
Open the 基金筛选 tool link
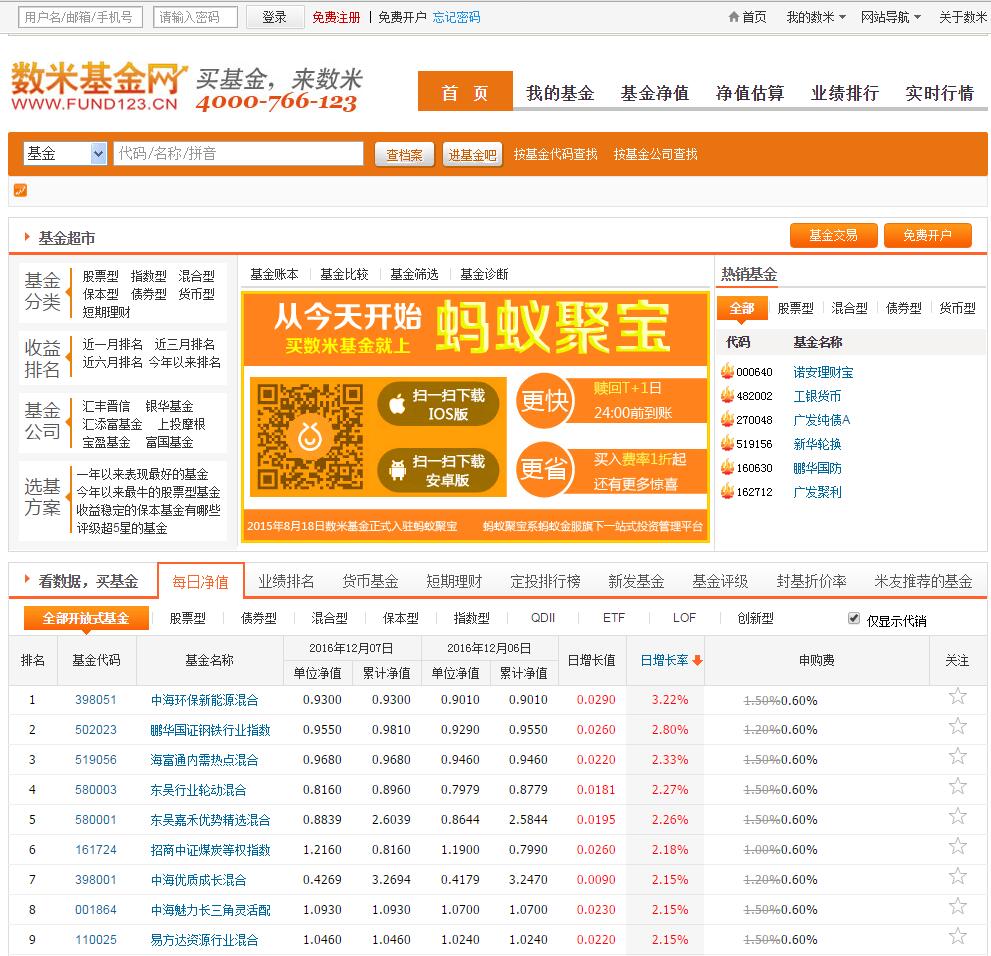tap(414, 274)
